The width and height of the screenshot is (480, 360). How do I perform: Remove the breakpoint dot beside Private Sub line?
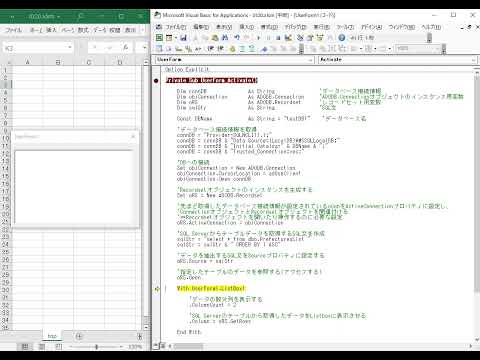pyautogui.click(x=156, y=81)
